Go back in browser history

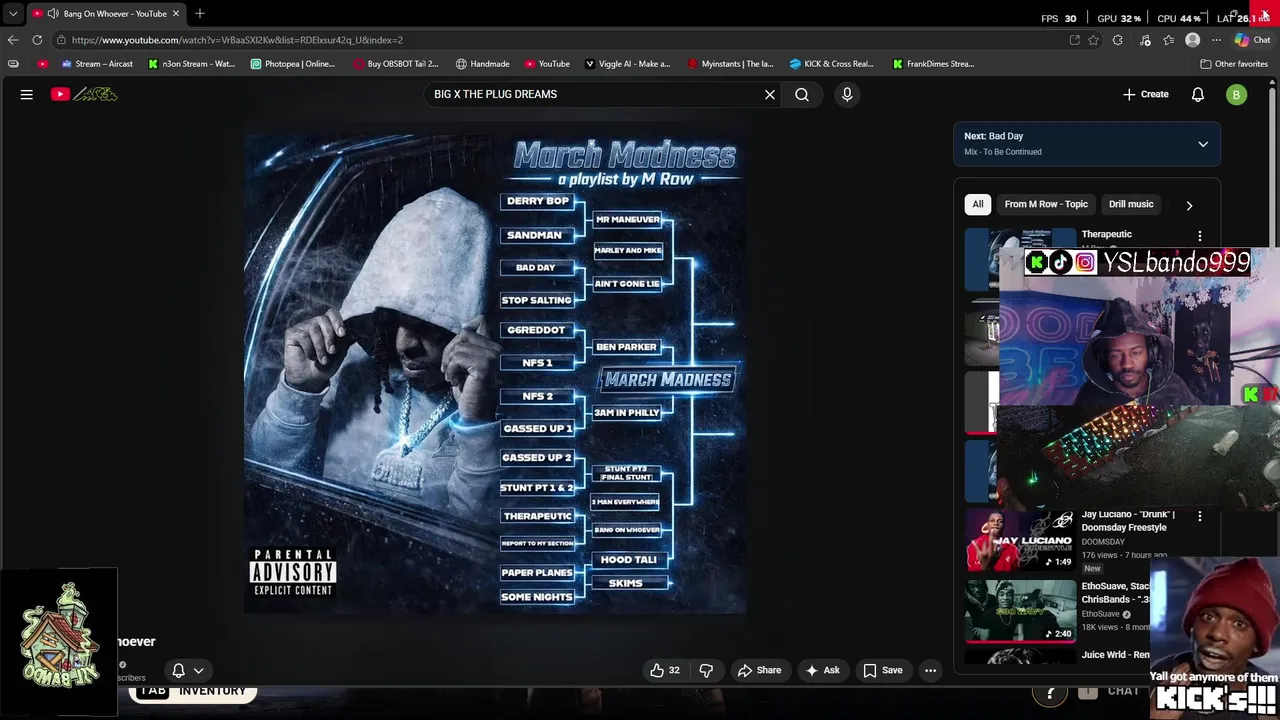click(13, 40)
